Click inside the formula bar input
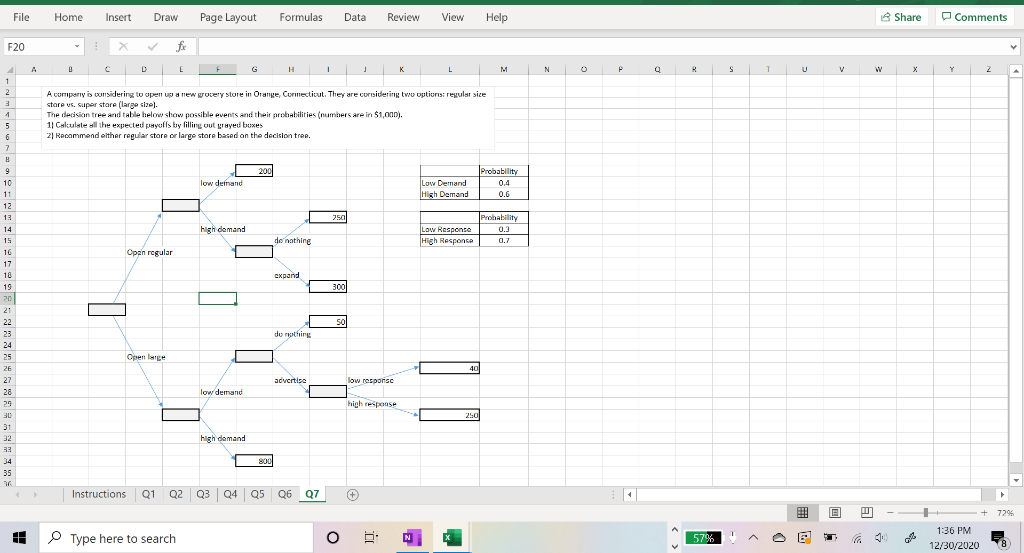Viewport: 1024px width, 553px height. pyautogui.click(x=602, y=46)
